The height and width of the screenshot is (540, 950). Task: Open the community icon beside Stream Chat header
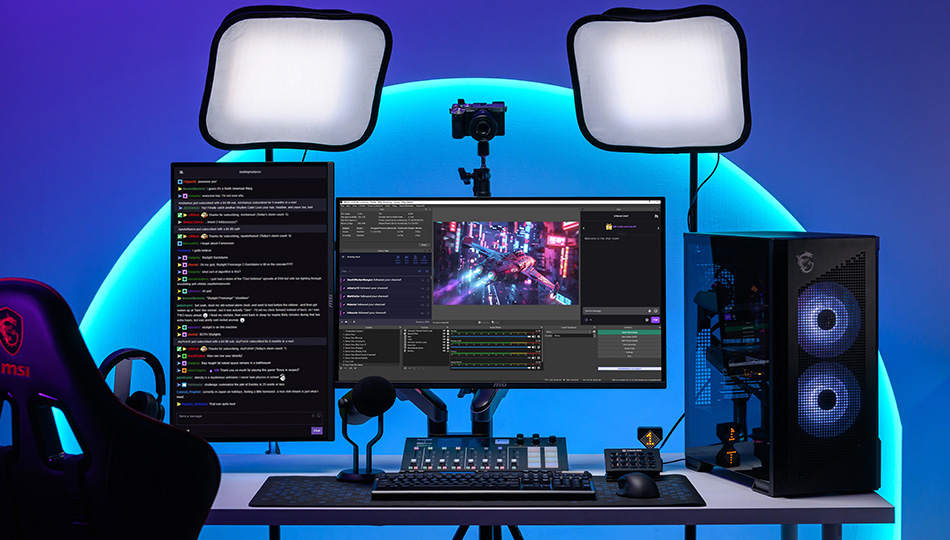point(656,216)
